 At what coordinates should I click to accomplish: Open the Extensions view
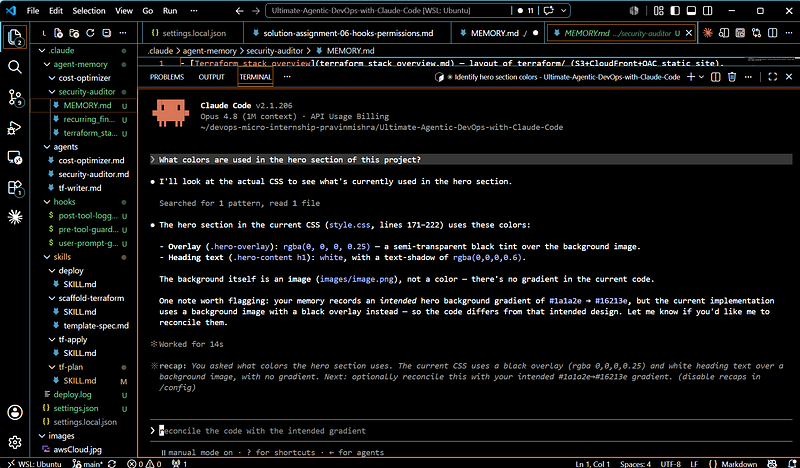pos(15,188)
